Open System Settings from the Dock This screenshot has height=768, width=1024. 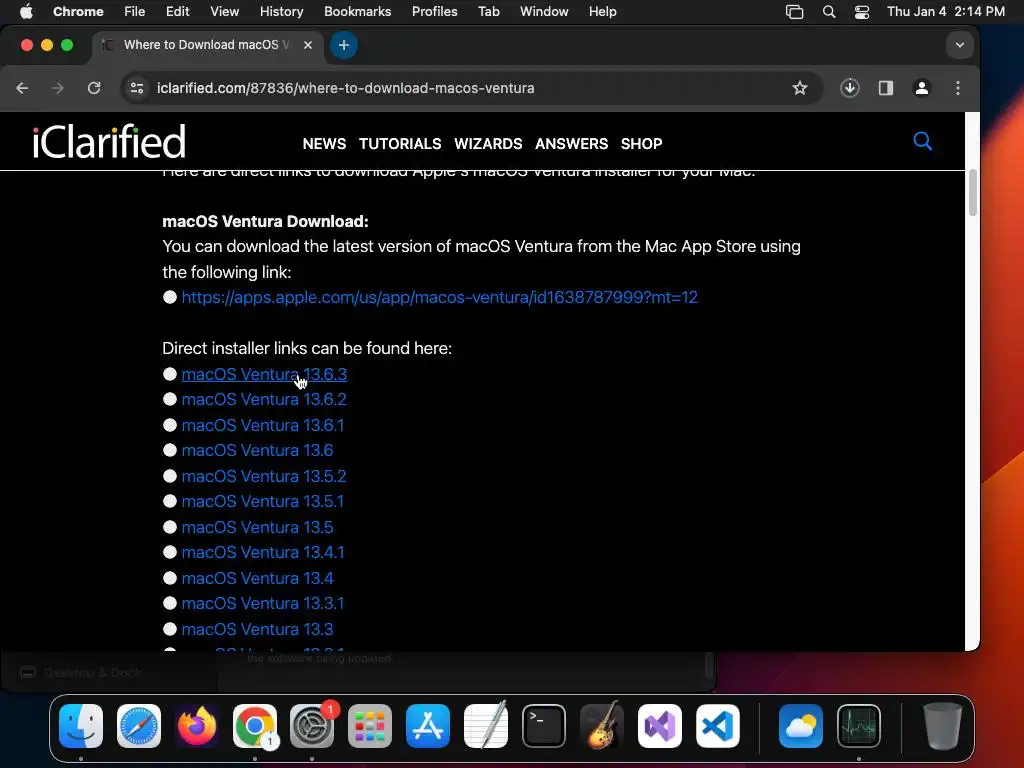[312, 726]
